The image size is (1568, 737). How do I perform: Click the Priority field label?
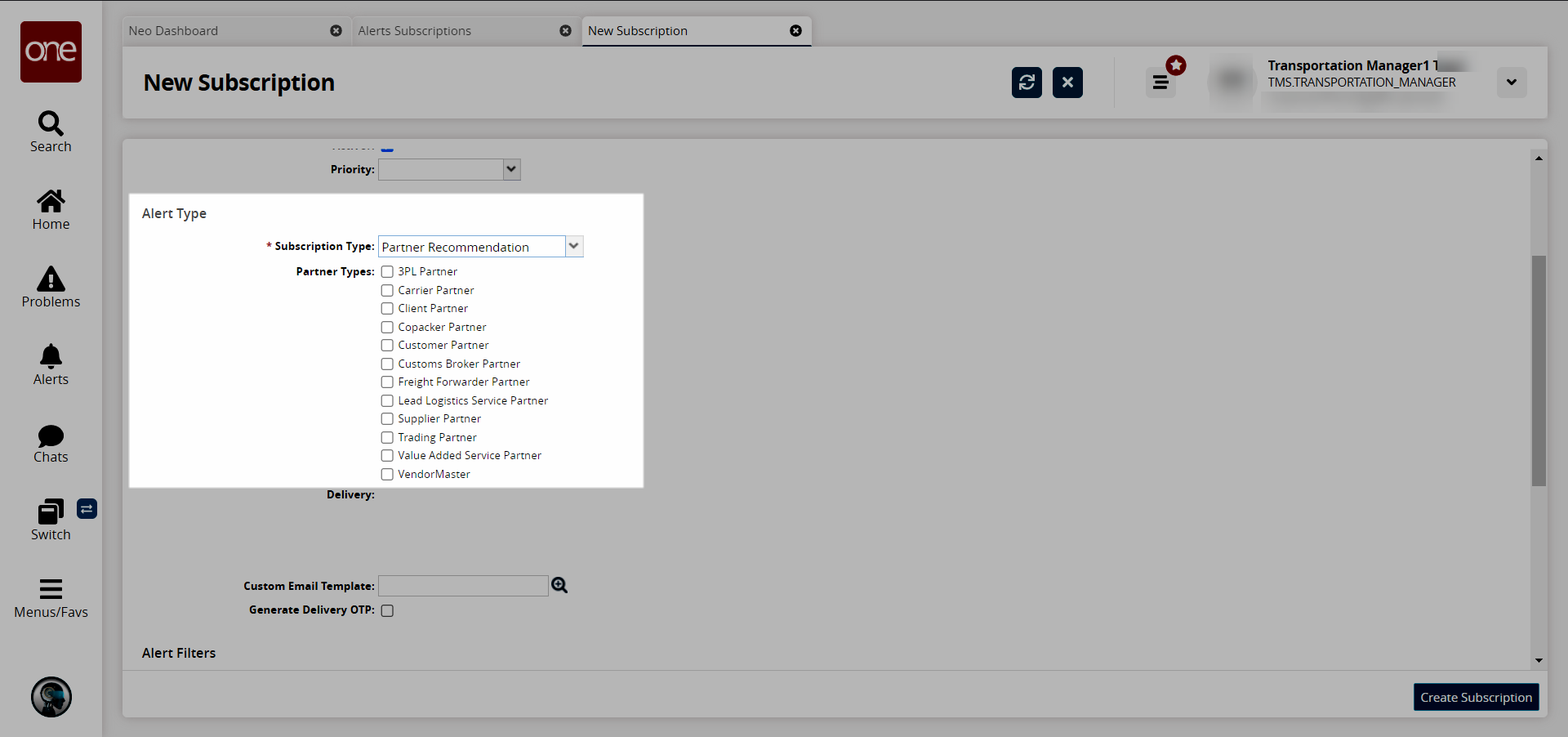pyautogui.click(x=352, y=169)
